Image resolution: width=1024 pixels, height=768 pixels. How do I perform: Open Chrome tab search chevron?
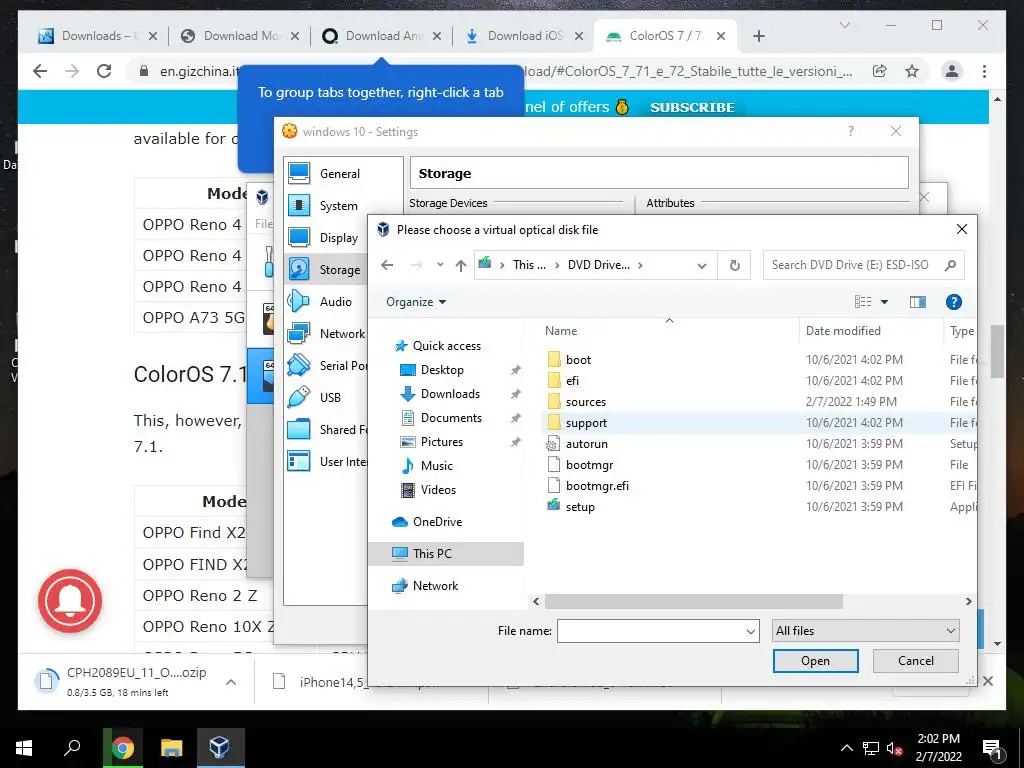pos(844,25)
